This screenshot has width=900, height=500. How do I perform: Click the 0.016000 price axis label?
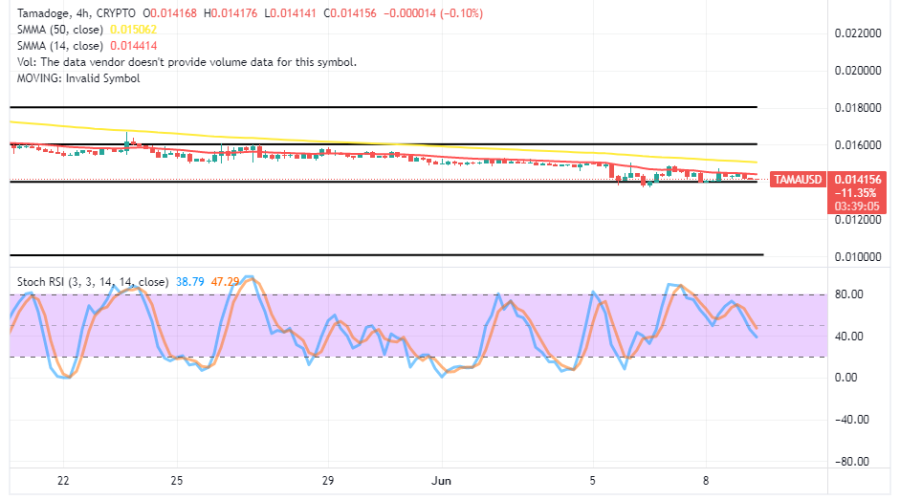tap(858, 145)
